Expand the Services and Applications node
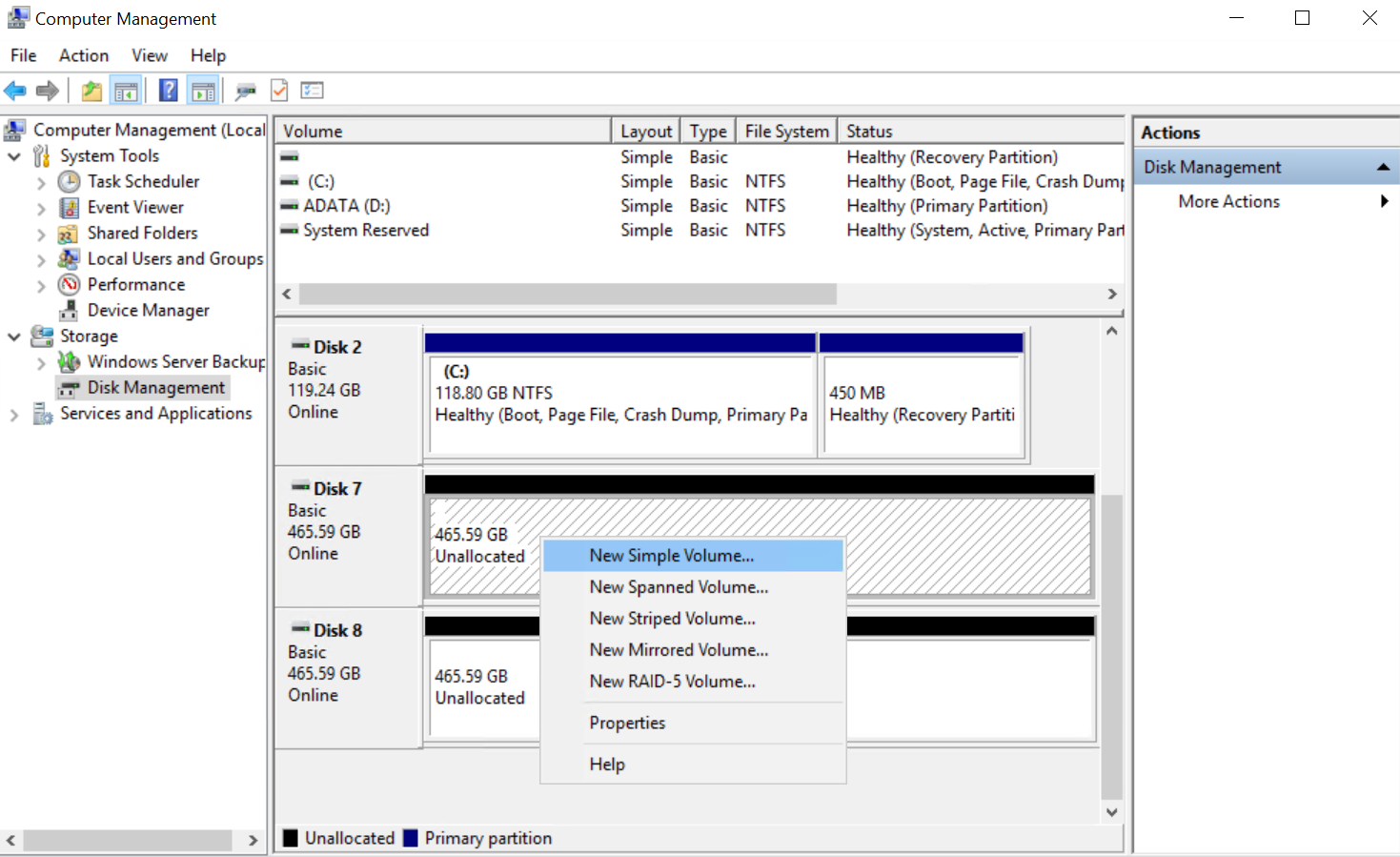Screen dimensions: 1400x857 coord(14,415)
